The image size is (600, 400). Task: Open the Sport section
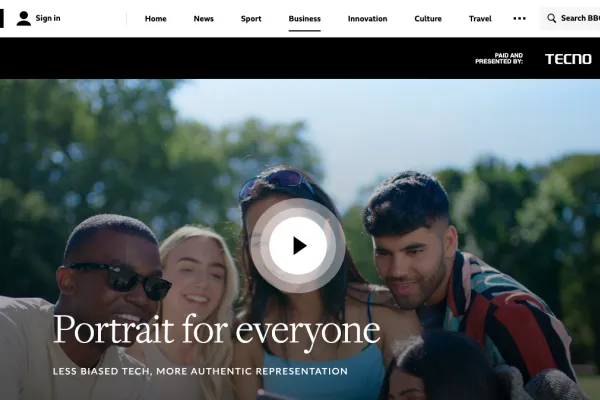[251, 19]
